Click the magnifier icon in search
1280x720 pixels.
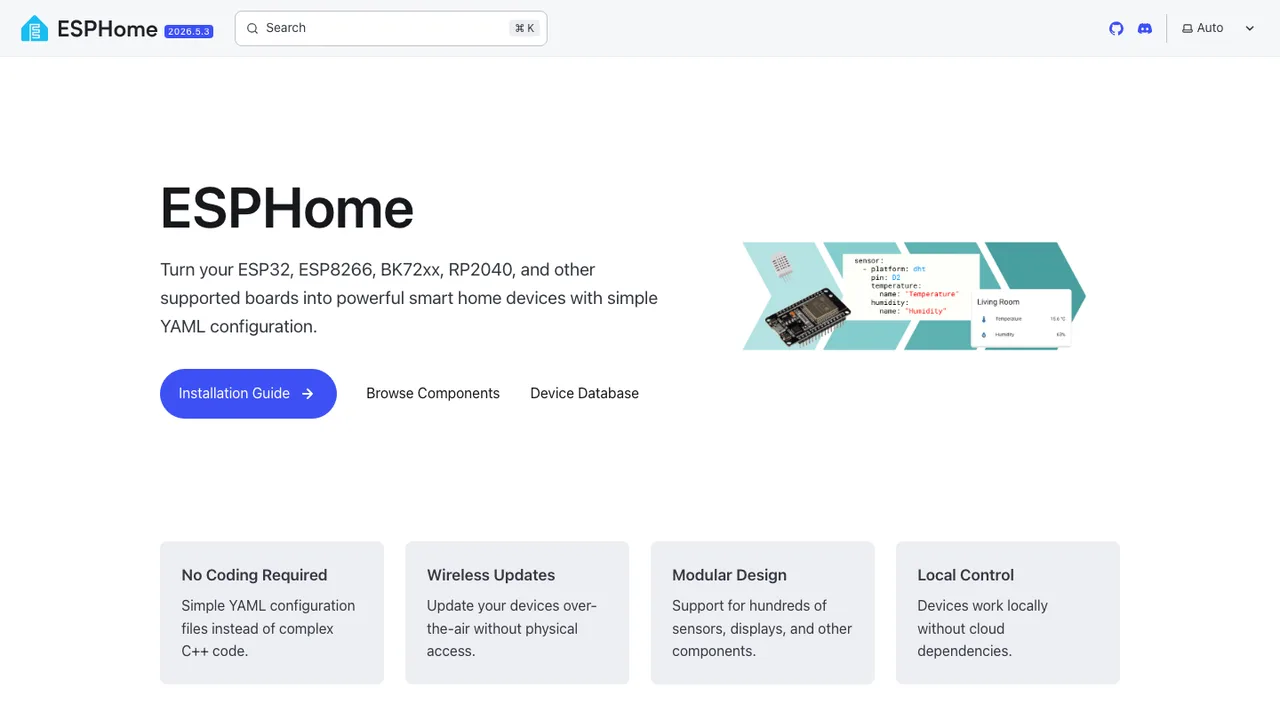pos(252,28)
